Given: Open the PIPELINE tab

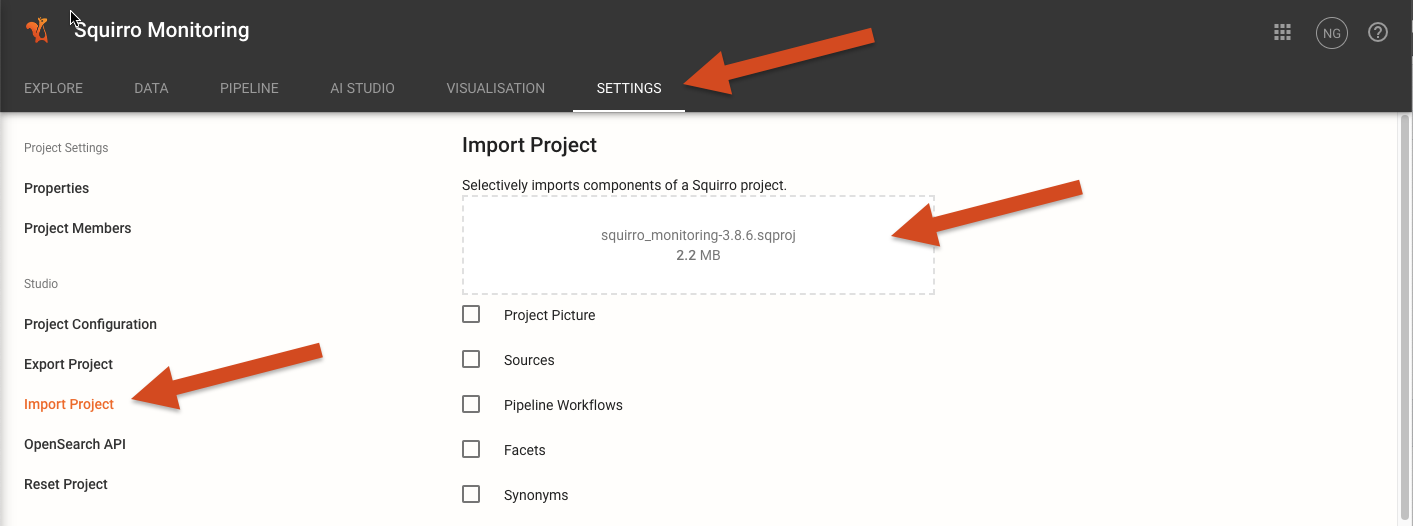Looking at the screenshot, I should click(249, 88).
